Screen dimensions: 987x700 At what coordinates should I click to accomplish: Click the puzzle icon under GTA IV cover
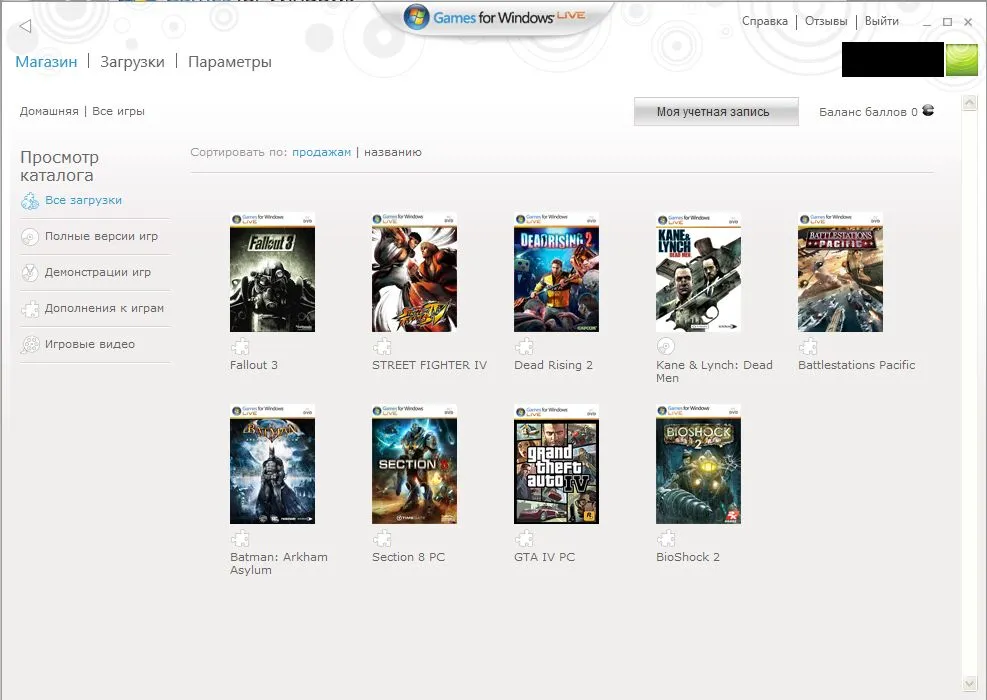pos(524,538)
